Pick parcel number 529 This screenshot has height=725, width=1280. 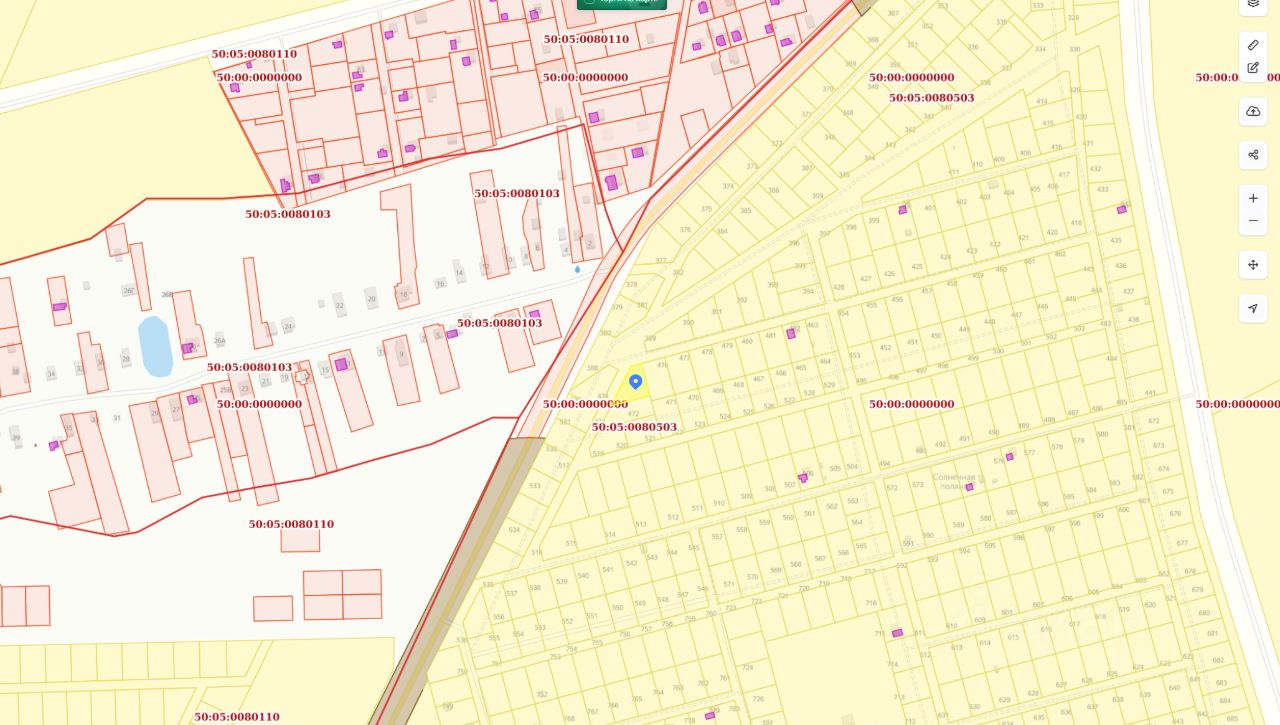[x=829, y=385]
